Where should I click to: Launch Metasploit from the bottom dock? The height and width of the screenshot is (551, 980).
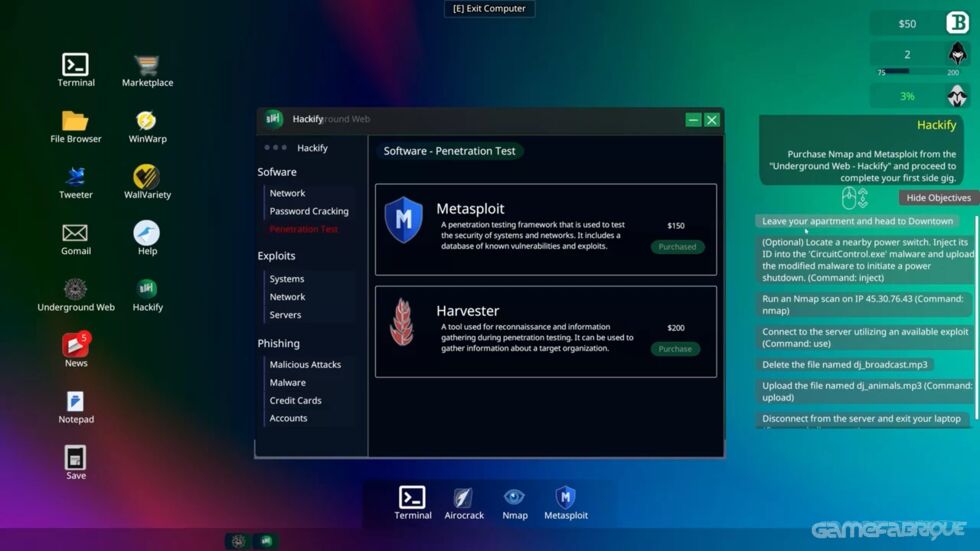(x=566, y=503)
